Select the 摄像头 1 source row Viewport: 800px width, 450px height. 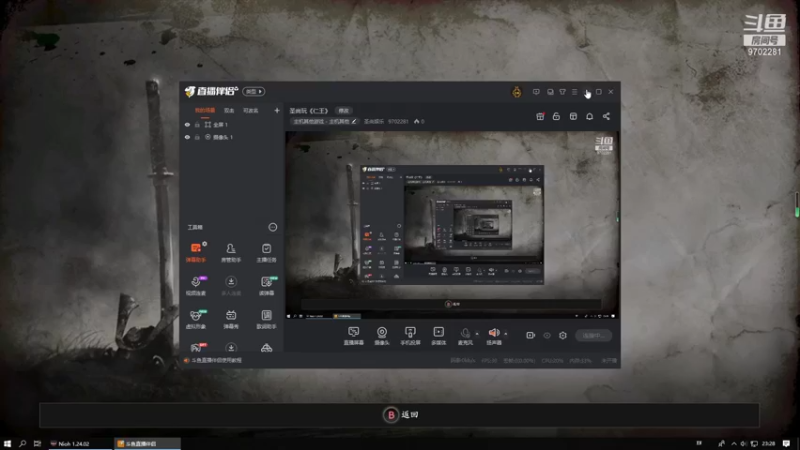(x=232, y=137)
